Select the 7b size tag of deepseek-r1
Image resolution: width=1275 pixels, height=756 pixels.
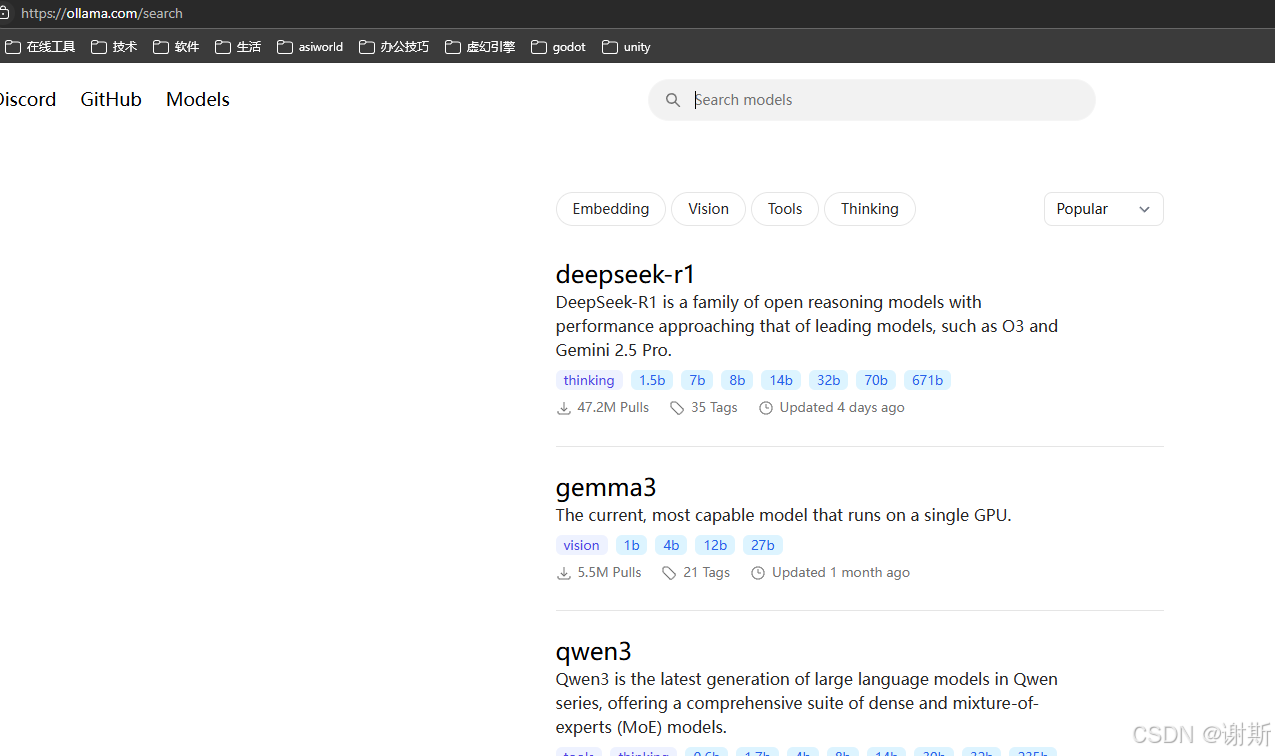click(697, 380)
